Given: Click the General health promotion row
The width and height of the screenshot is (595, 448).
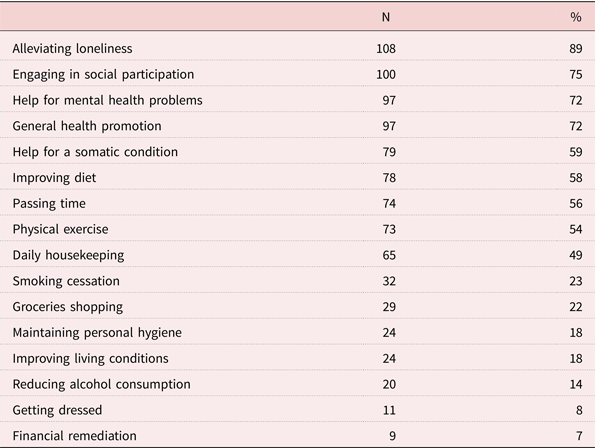Looking at the screenshot, I should [x=298, y=126].
